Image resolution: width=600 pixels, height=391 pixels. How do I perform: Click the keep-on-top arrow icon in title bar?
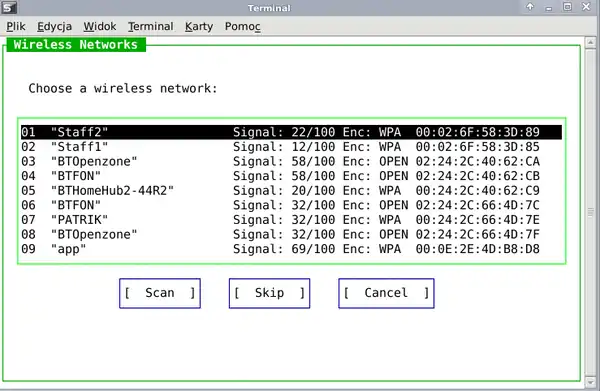coord(530,7)
